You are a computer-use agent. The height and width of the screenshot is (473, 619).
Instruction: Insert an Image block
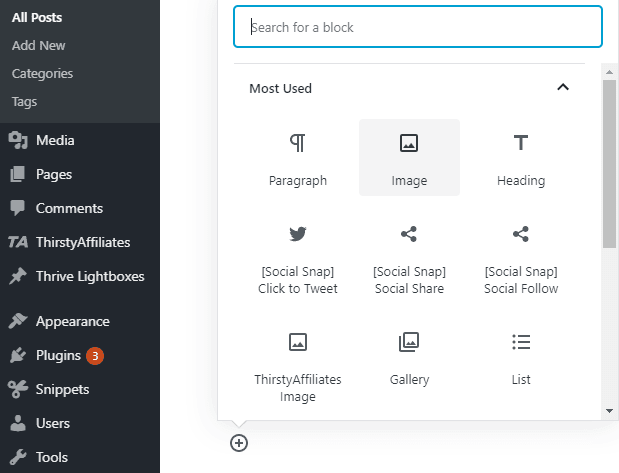(x=409, y=158)
